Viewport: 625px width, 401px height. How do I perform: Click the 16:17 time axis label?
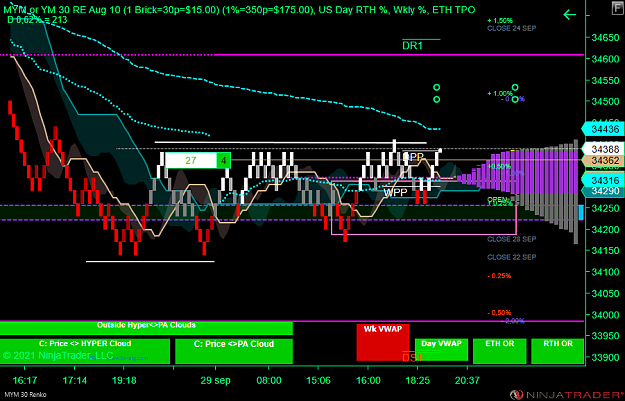(25, 380)
